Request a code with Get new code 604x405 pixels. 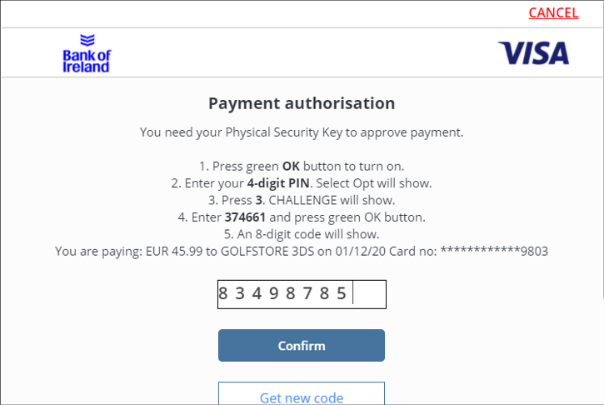tap(301, 397)
